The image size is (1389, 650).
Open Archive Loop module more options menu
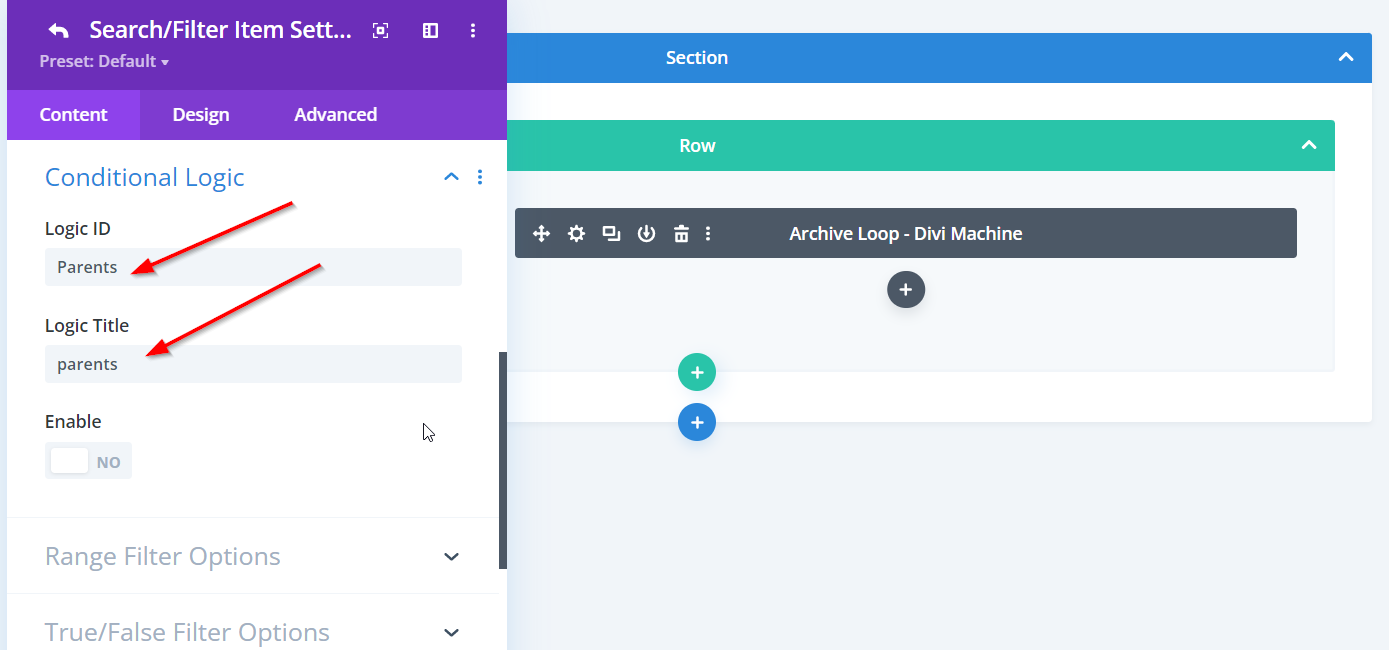click(x=708, y=234)
